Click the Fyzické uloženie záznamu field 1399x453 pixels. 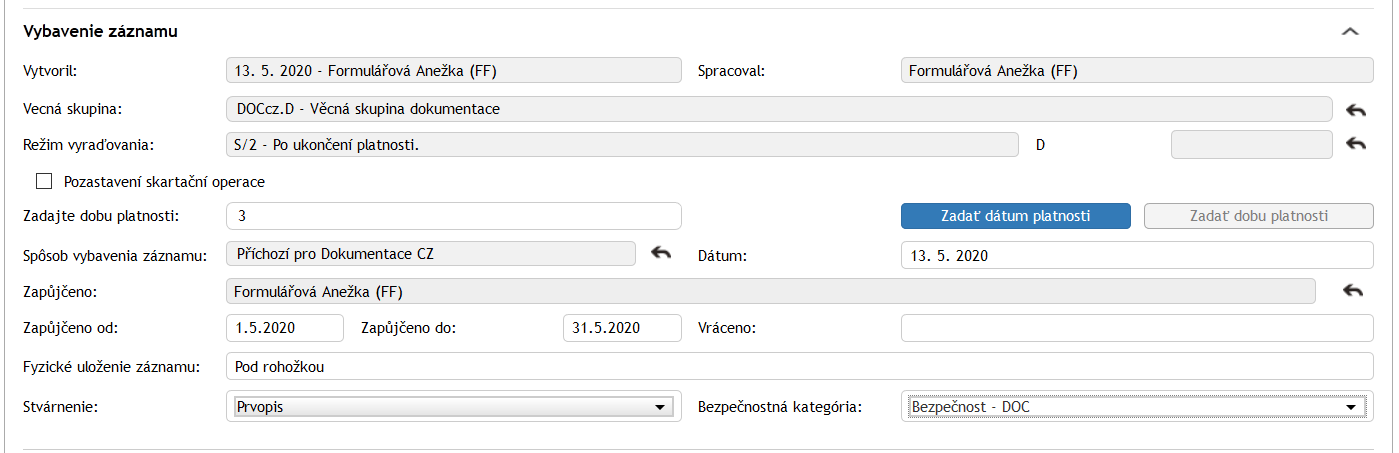[800, 367]
